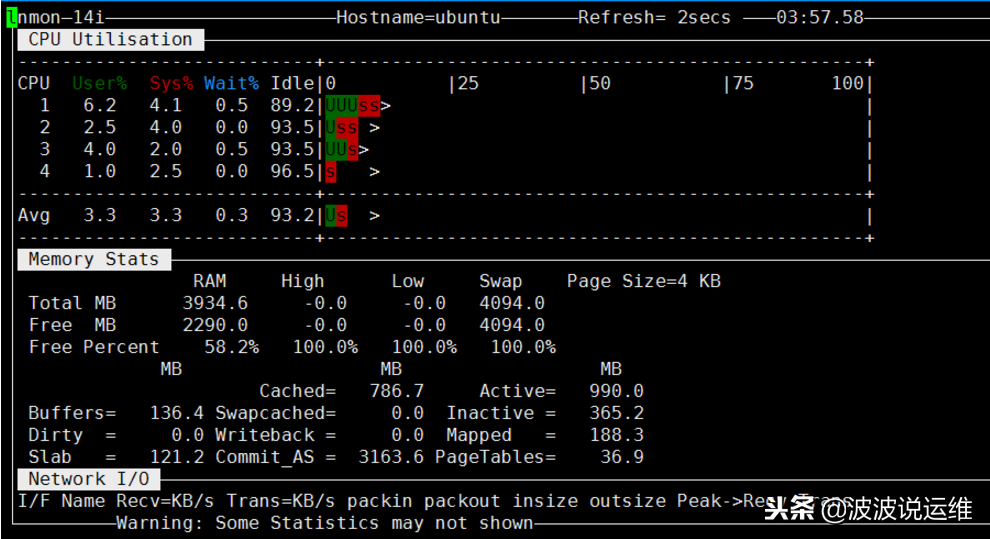Select the CPU Utilisation section header
990x539 pixels.
(x=110, y=40)
